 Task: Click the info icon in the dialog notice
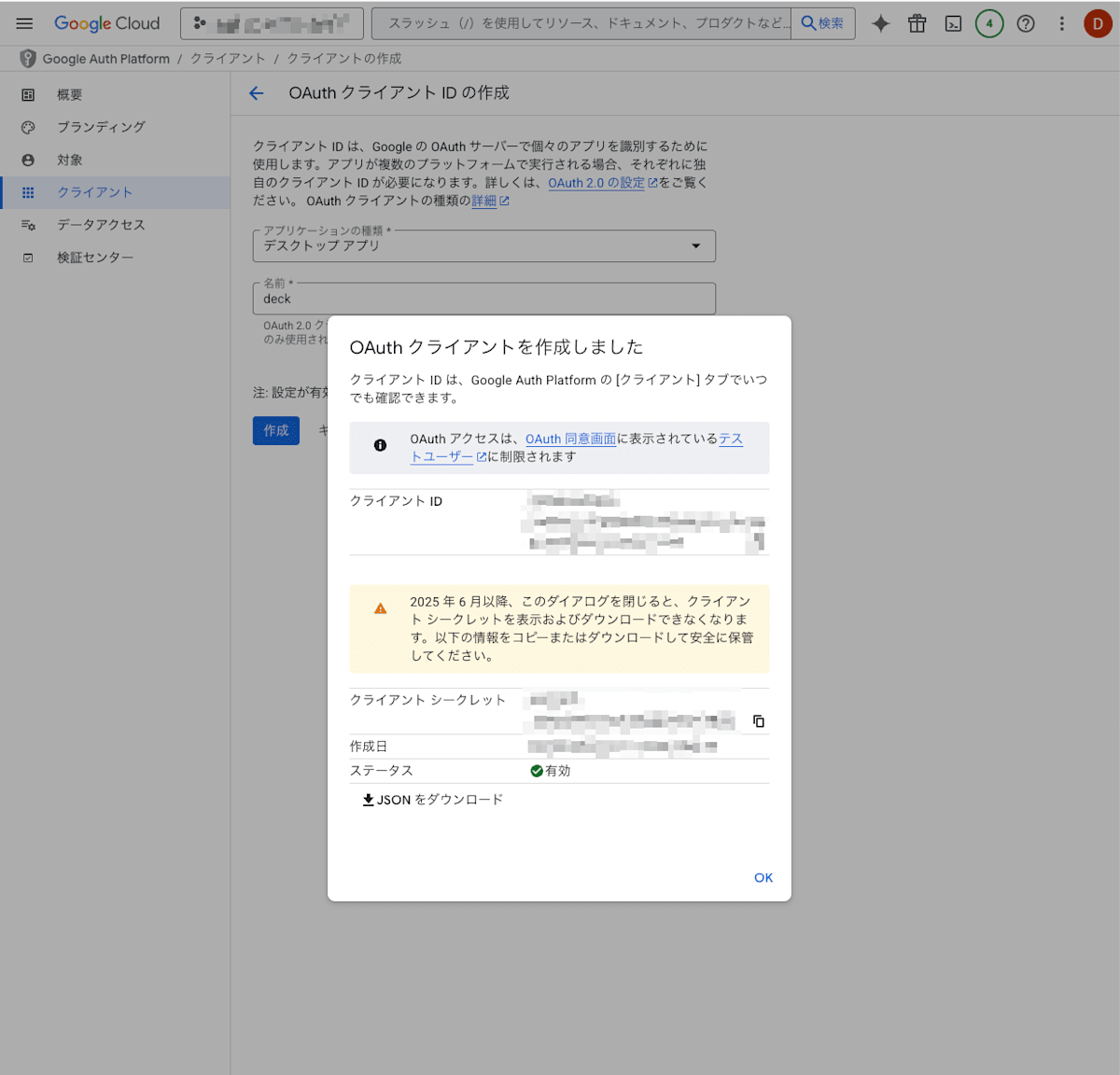(x=380, y=445)
